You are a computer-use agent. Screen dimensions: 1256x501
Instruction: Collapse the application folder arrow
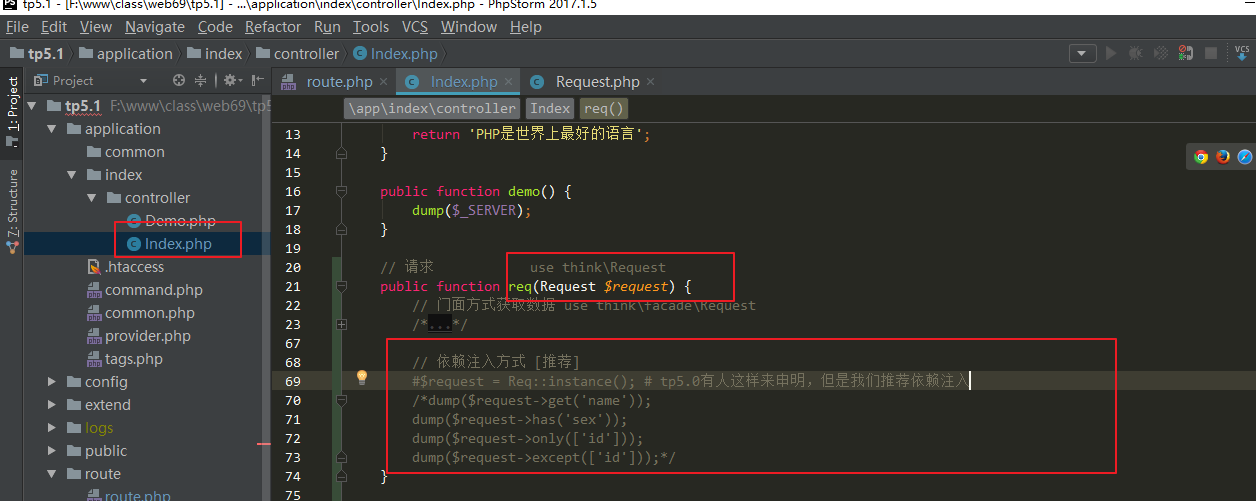tap(52, 129)
